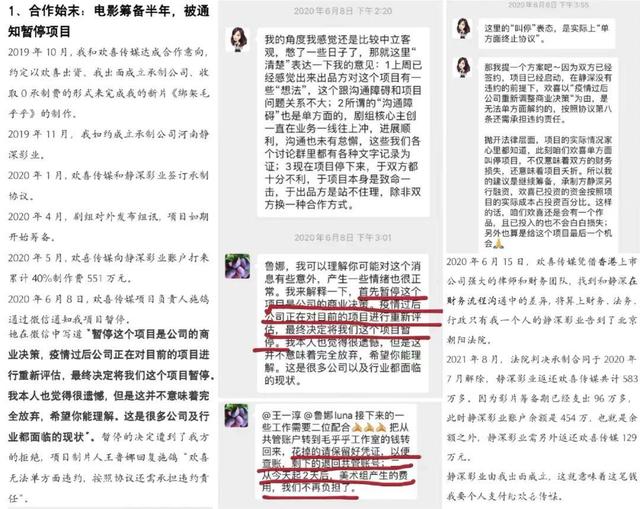Select the @鲁娜luna mention
Screen dimensions: 640x509
328,416
